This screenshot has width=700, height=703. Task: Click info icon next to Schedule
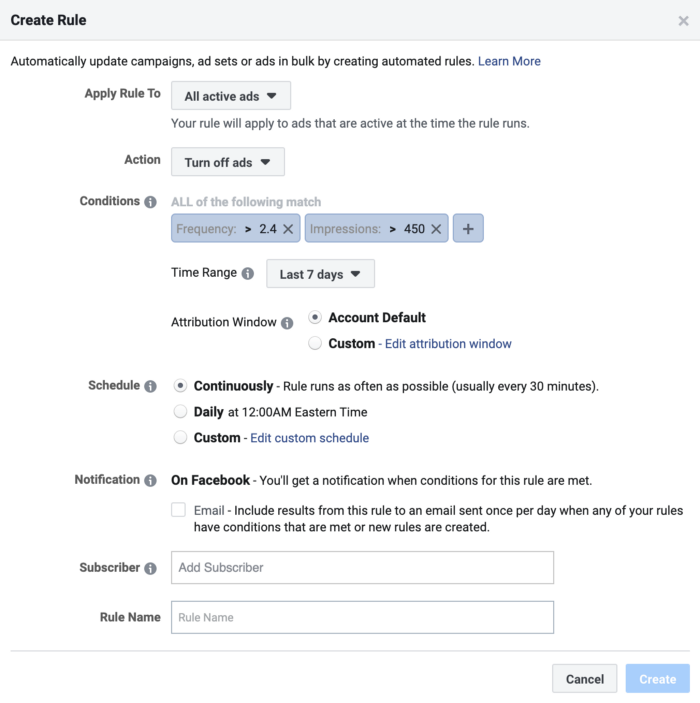point(150,386)
